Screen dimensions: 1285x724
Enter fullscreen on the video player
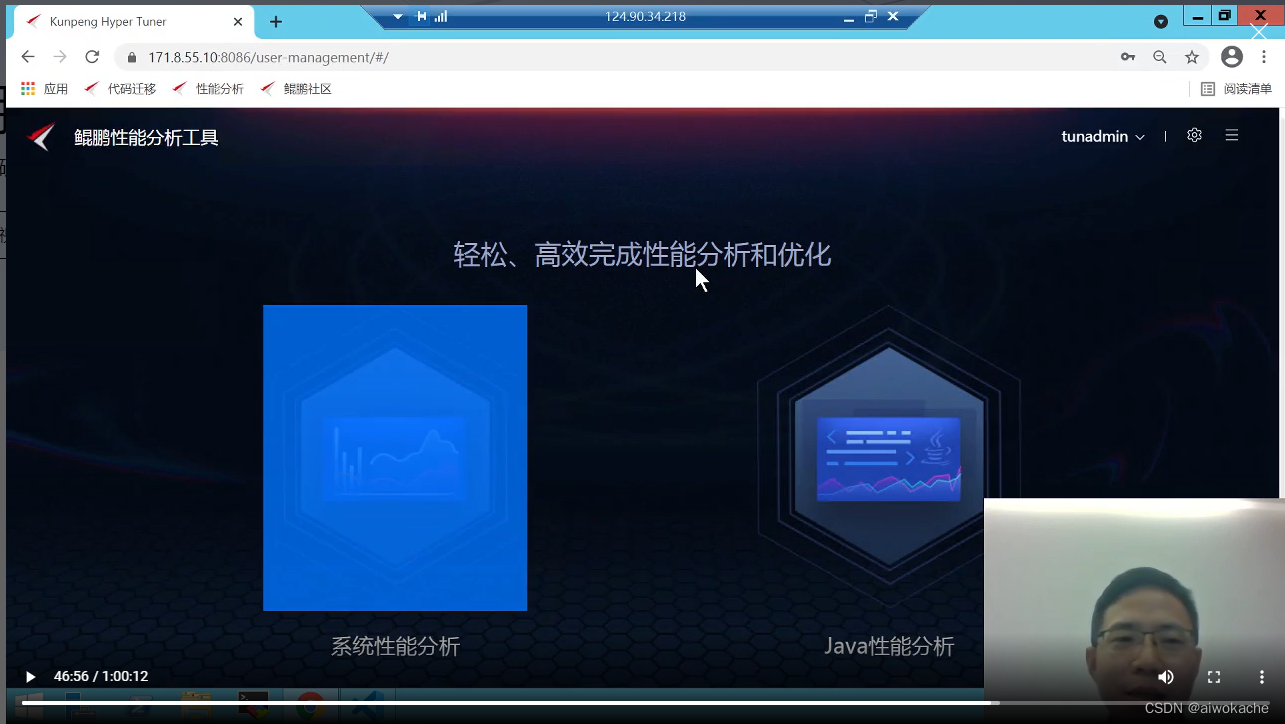tap(1214, 677)
